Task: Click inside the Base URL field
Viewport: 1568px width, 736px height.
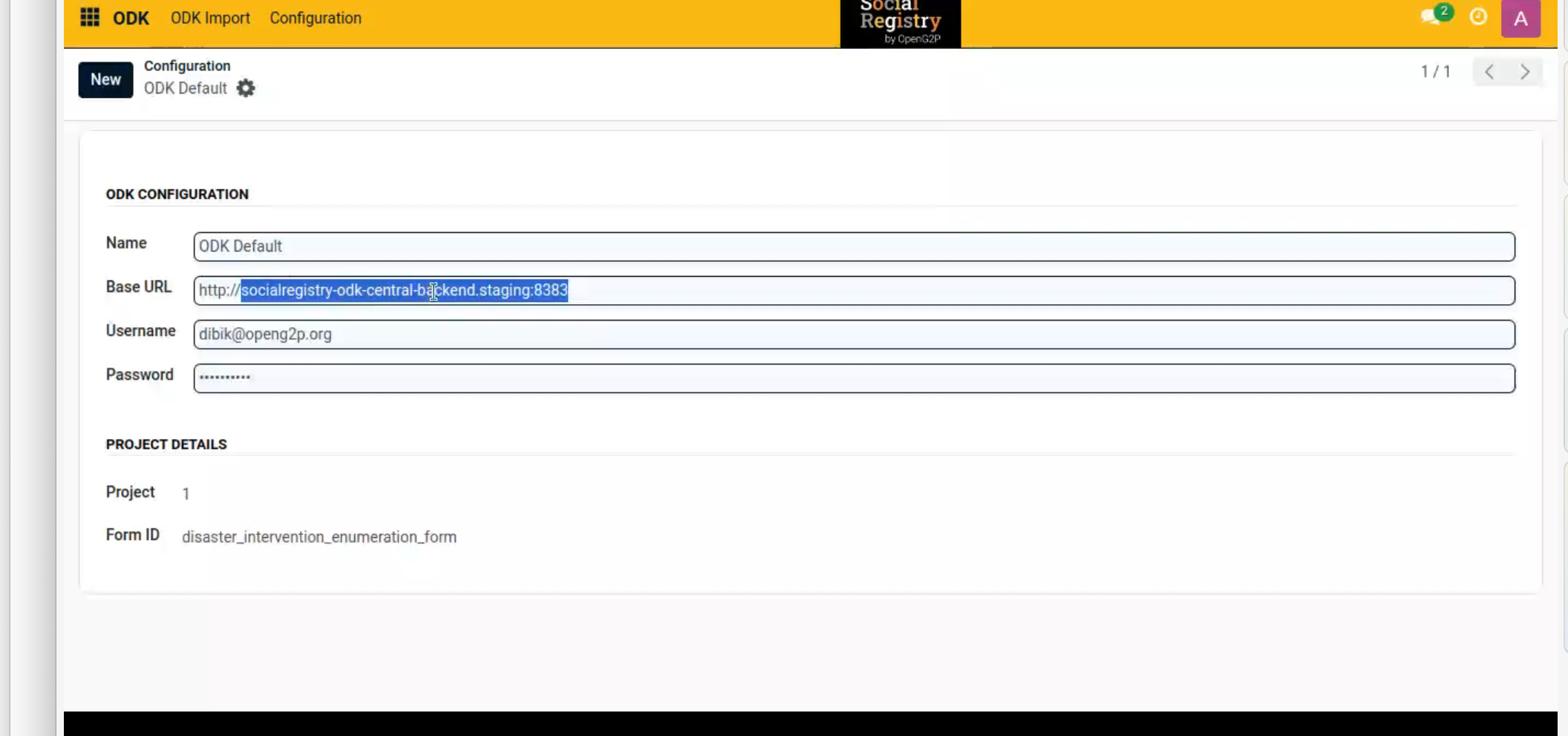Action: (854, 290)
